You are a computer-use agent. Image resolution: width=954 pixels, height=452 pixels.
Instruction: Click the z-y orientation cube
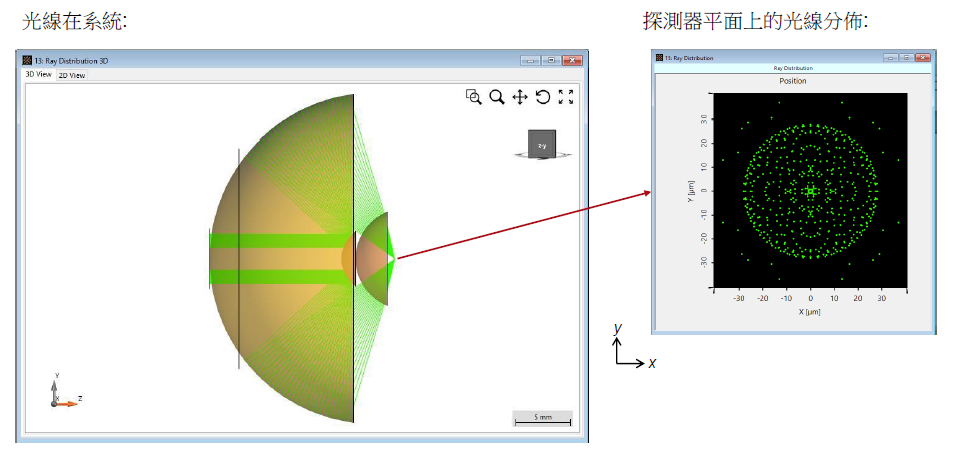542,146
